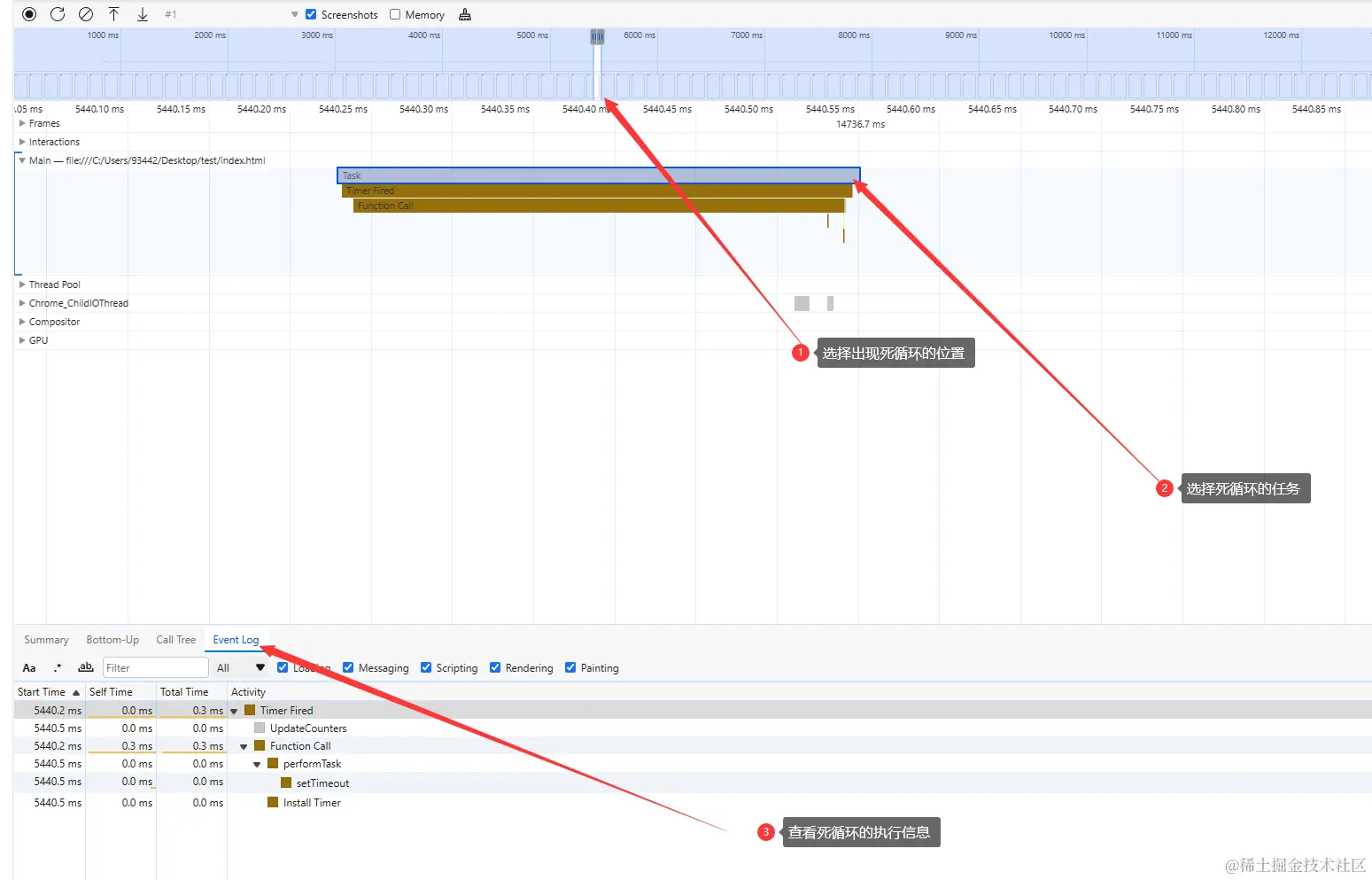Click the 6000 ms overview marker

[x=639, y=35]
